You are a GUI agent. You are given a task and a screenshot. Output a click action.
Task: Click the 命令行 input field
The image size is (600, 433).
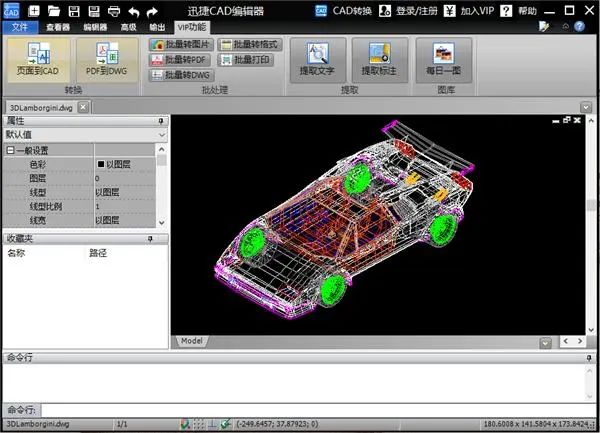click(318, 410)
